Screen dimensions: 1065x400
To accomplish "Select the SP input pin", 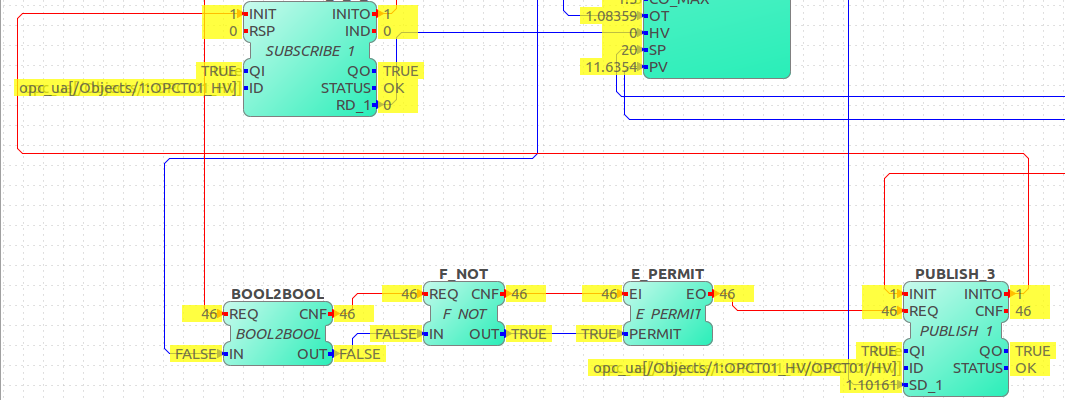I will (657, 50).
